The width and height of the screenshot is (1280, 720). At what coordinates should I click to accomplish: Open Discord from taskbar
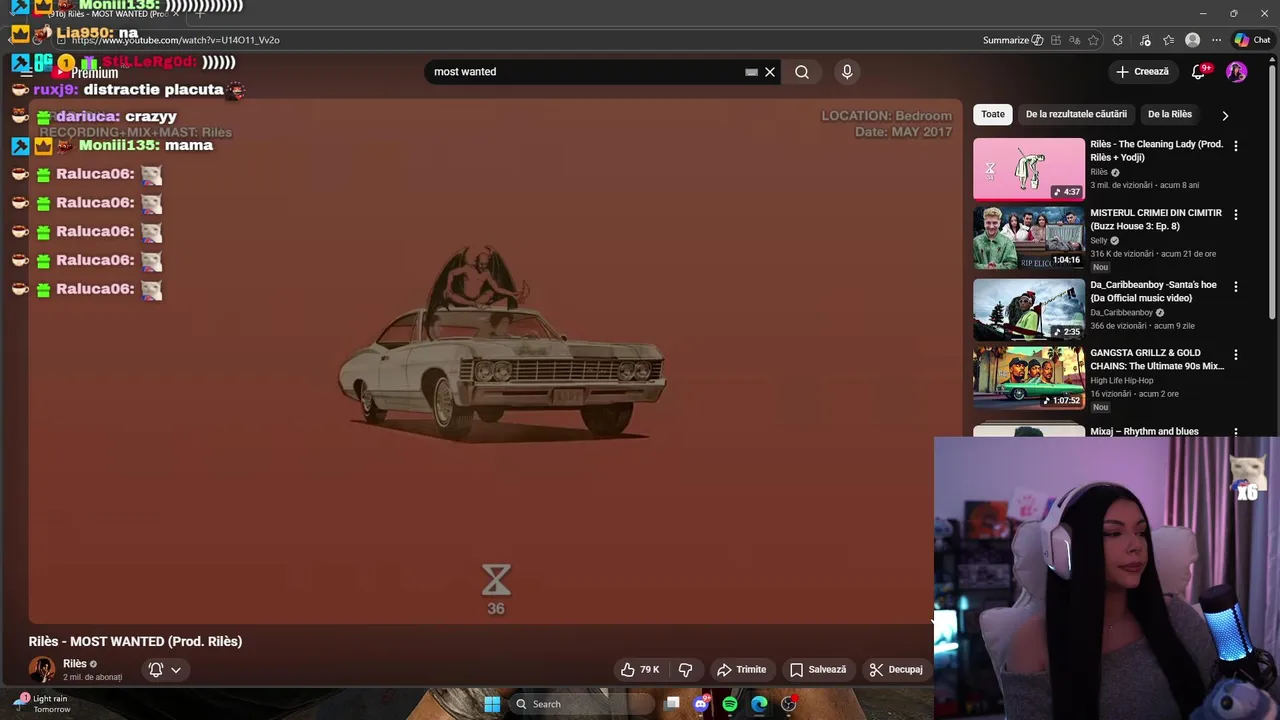pos(701,704)
